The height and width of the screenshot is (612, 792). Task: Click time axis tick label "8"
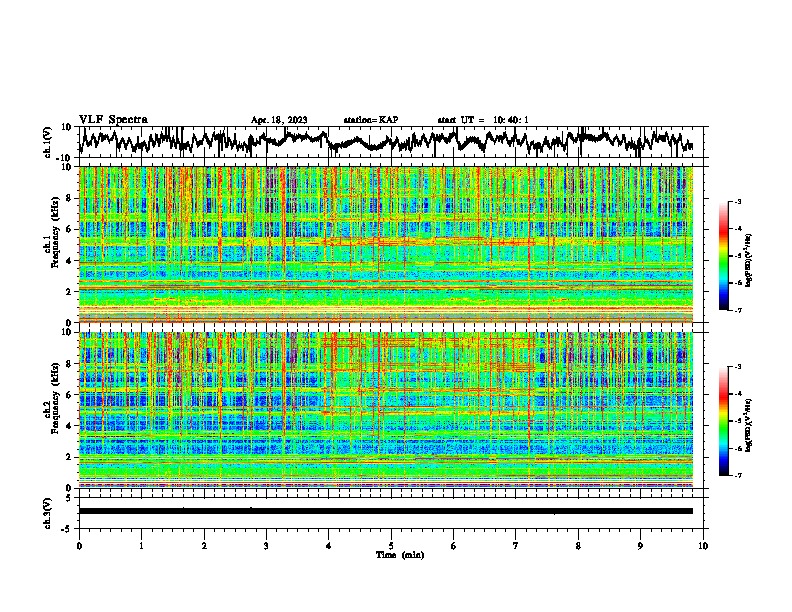(578, 546)
